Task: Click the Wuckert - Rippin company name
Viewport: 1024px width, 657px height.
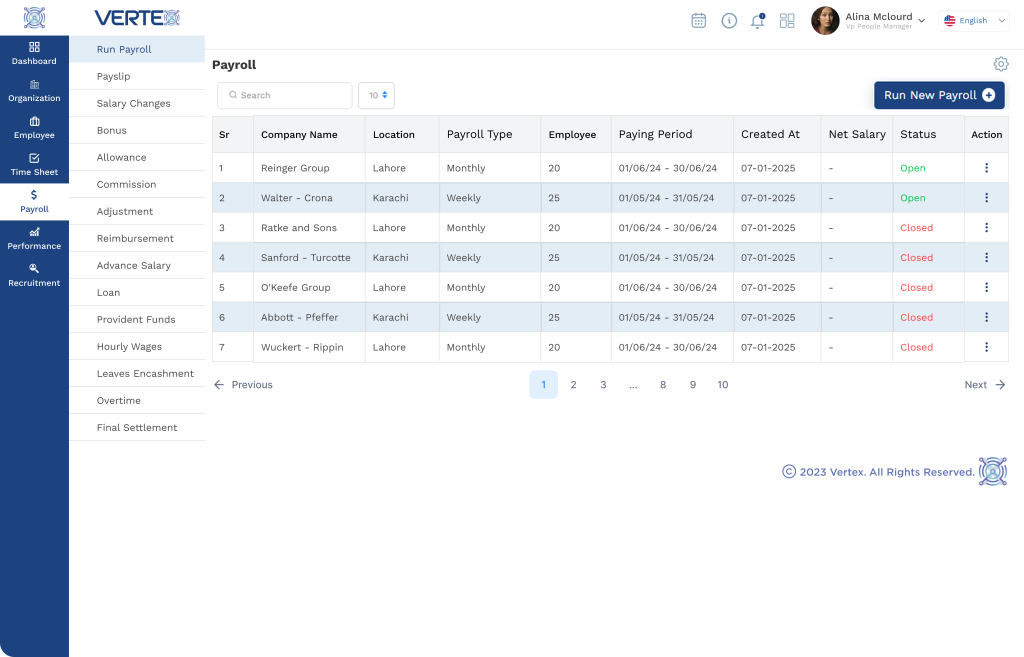Action: 302,347
